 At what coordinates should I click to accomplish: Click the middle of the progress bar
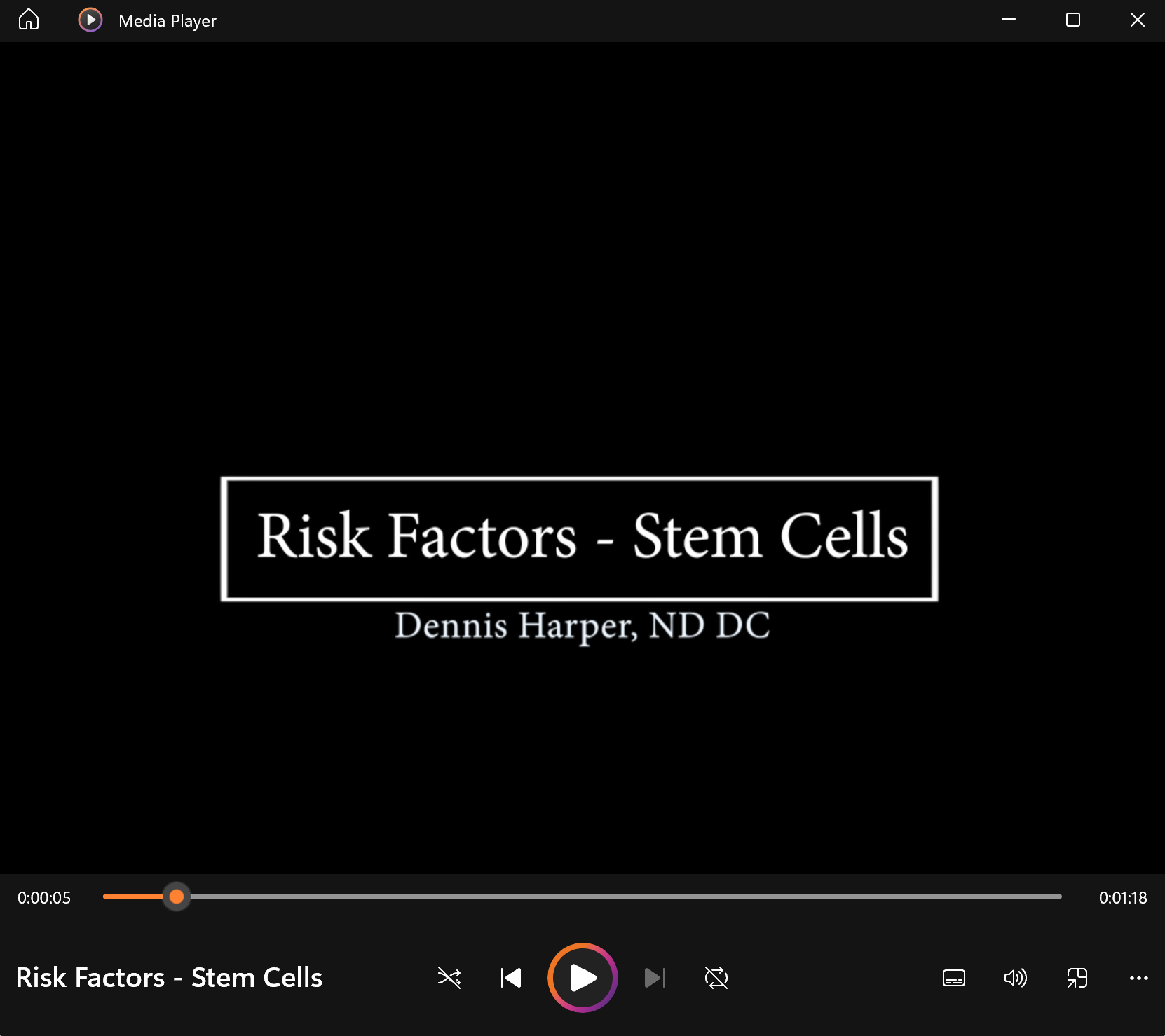tap(582, 897)
